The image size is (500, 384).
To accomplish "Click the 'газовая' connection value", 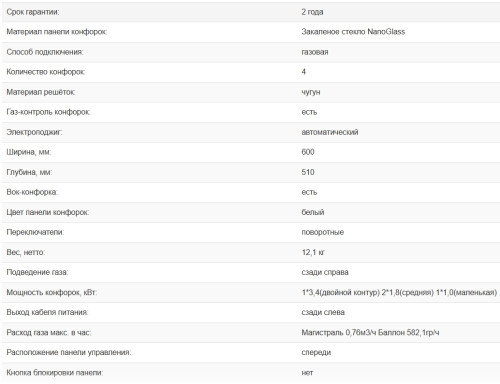I will (315, 52).
